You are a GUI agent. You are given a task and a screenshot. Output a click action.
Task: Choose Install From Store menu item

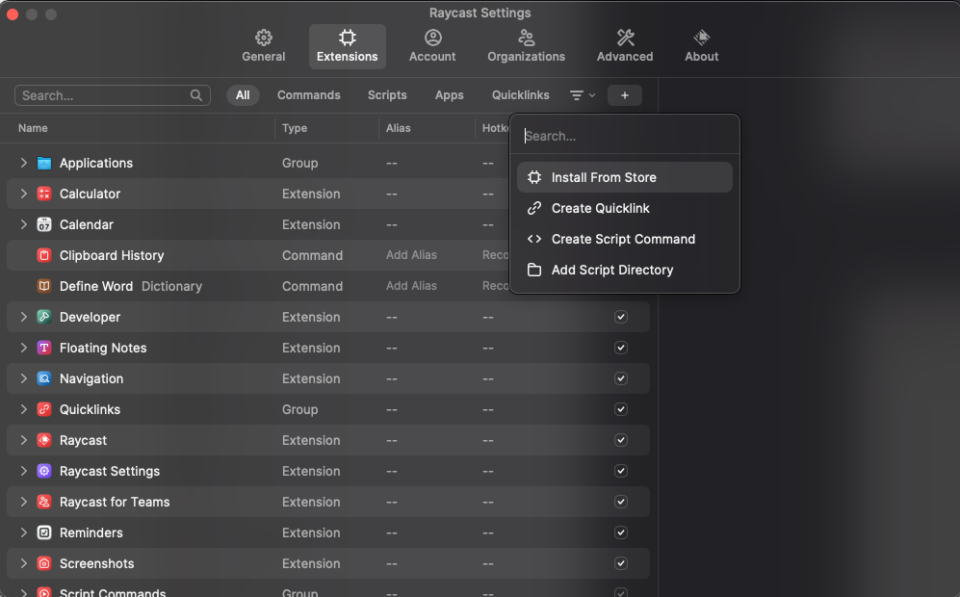tap(604, 178)
